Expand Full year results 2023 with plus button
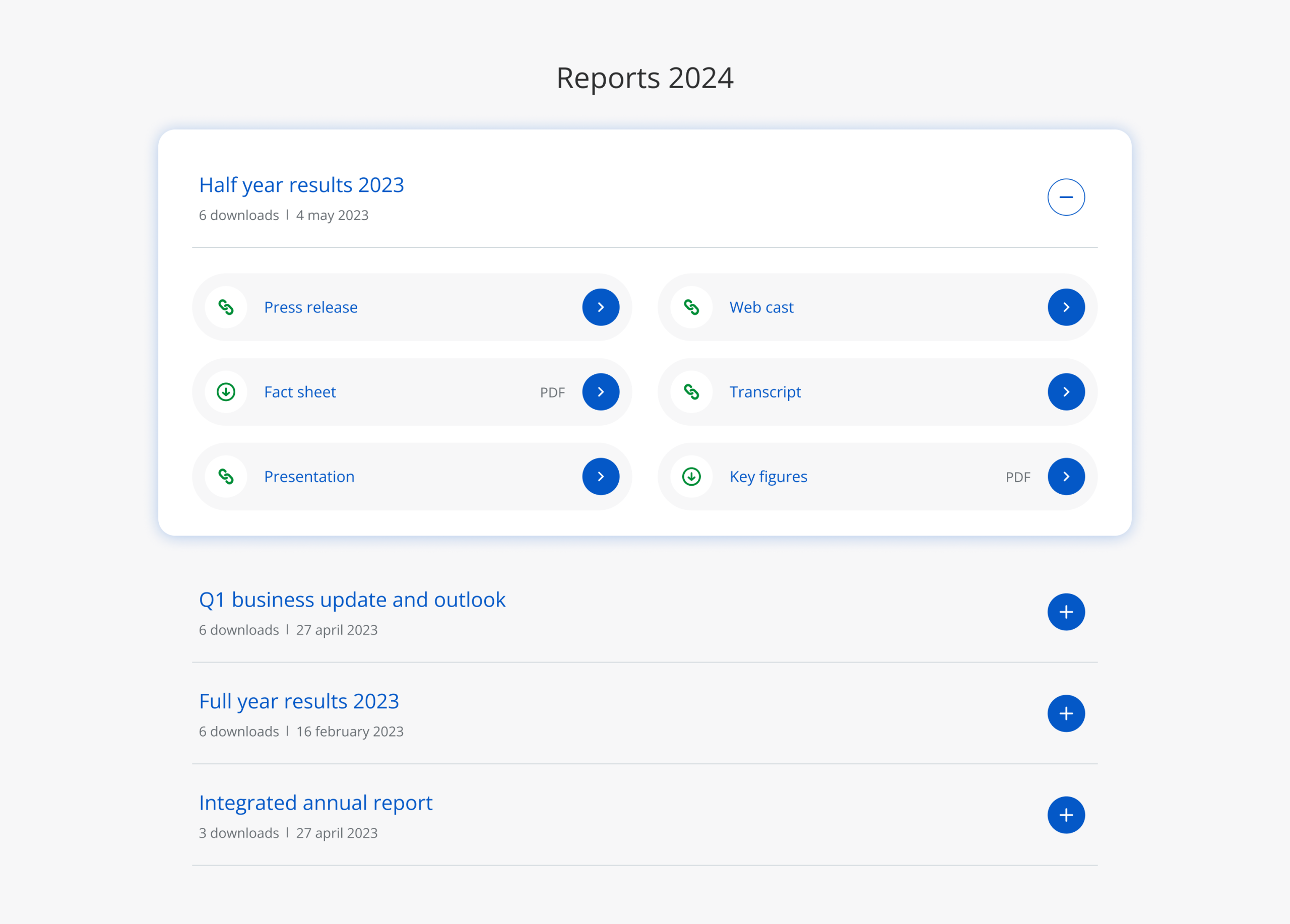Image resolution: width=1290 pixels, height=924 pixels. pos(1066,713)
